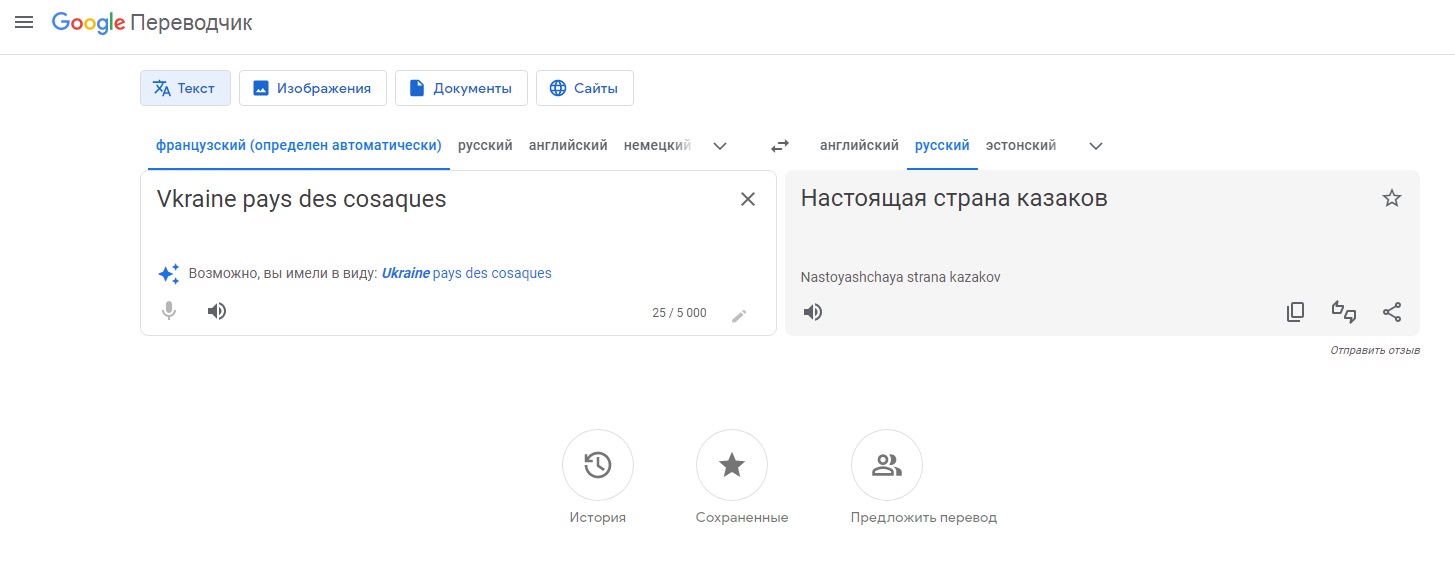Expand the target language list
The height and width of the screenshot is (562, 1455).
[1096, 146]
